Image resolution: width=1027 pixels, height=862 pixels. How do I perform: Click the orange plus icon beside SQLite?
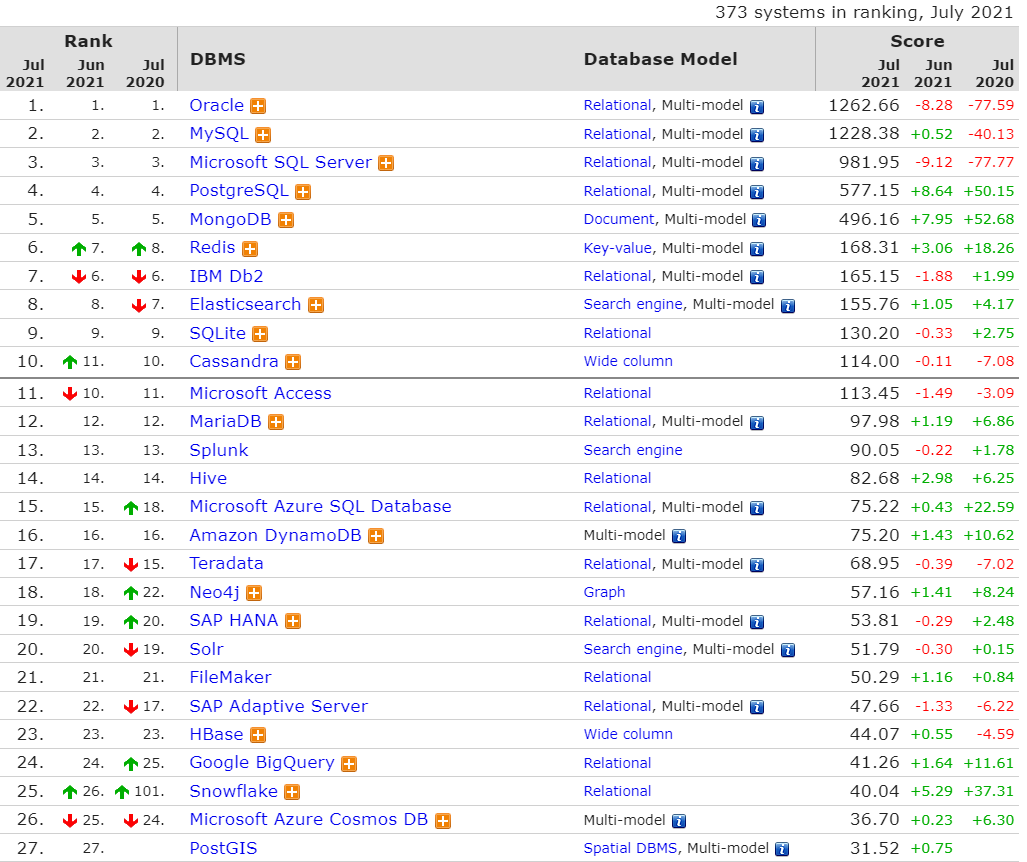260,334
